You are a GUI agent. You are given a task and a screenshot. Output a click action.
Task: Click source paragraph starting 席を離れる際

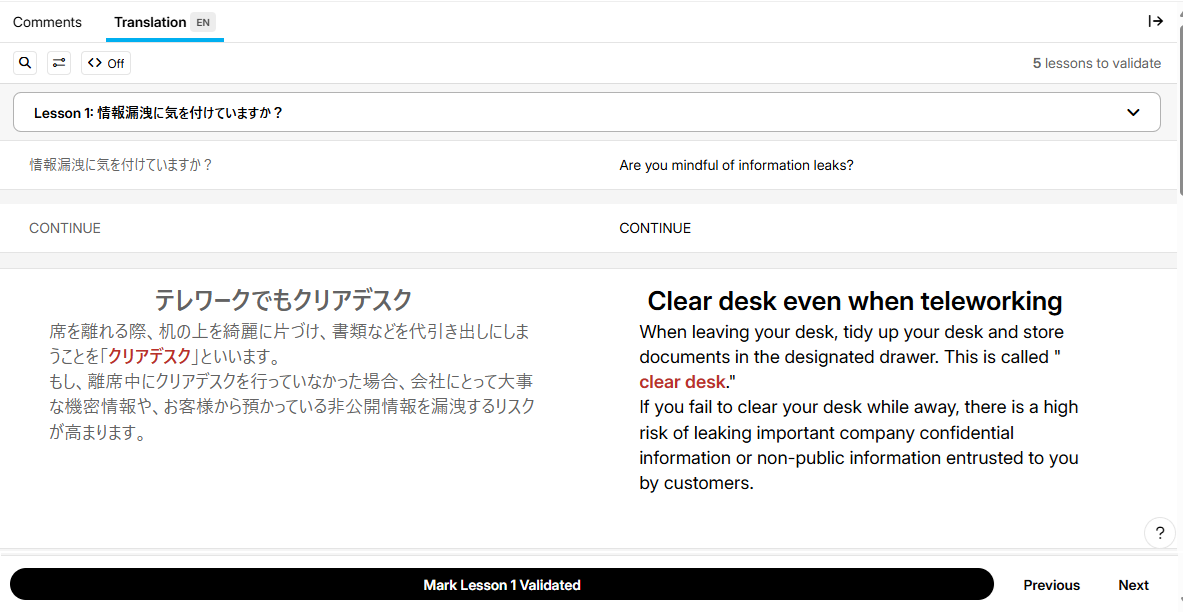coord(289,343)
